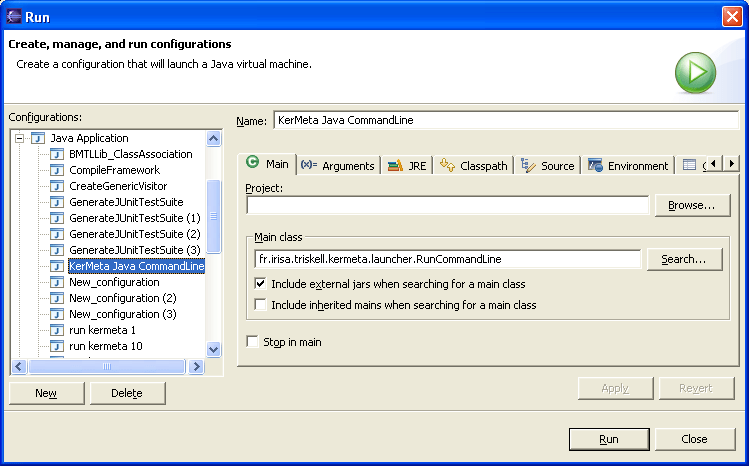The height and width of the screenshot is (466, 749).
Task: Select GenerateJUnitTestSuite (2) configuration
Action: [135, 234]
